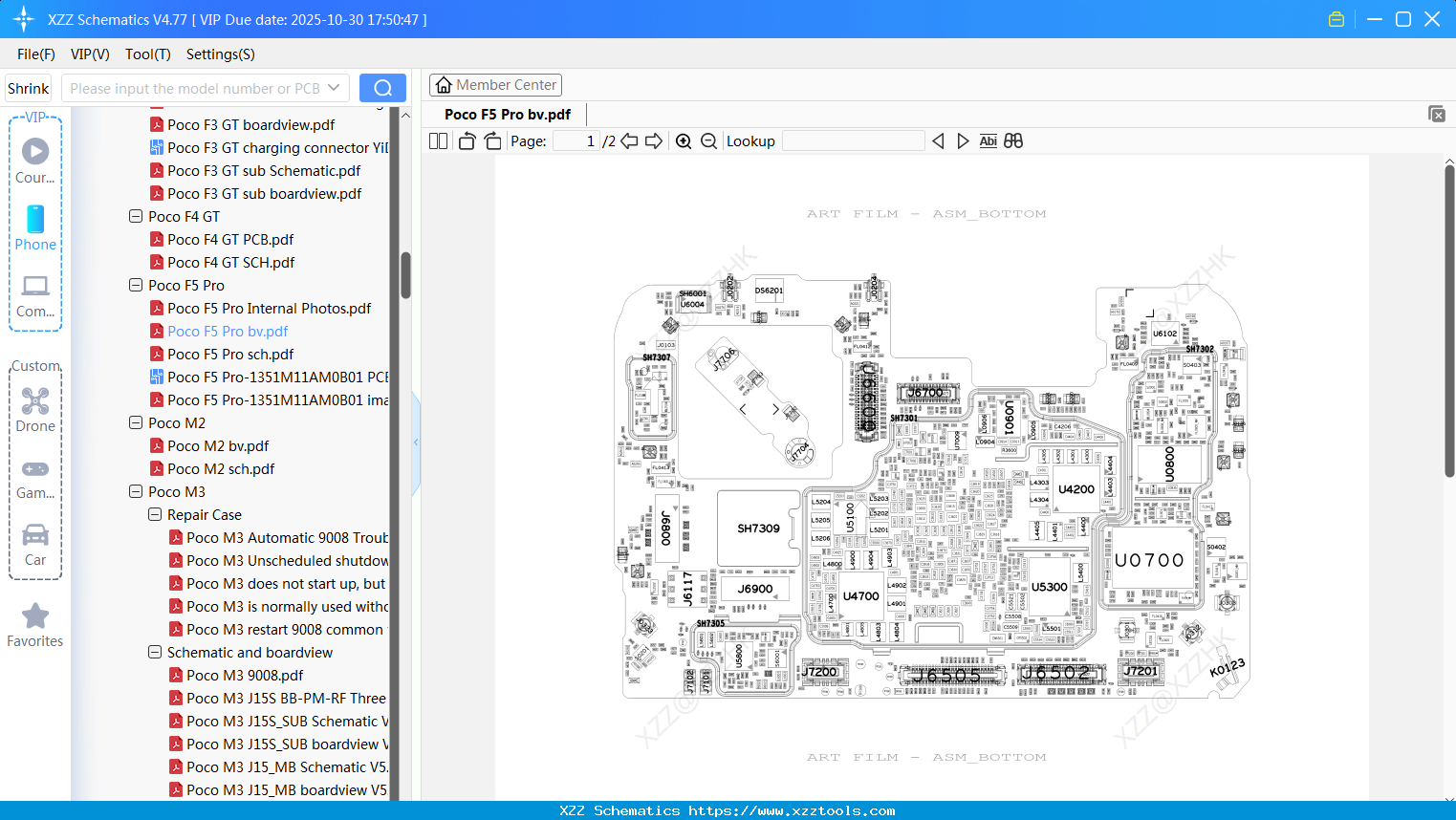
Task: Collapse the Schematic and boardview folder
Action: tap(155, 653)
